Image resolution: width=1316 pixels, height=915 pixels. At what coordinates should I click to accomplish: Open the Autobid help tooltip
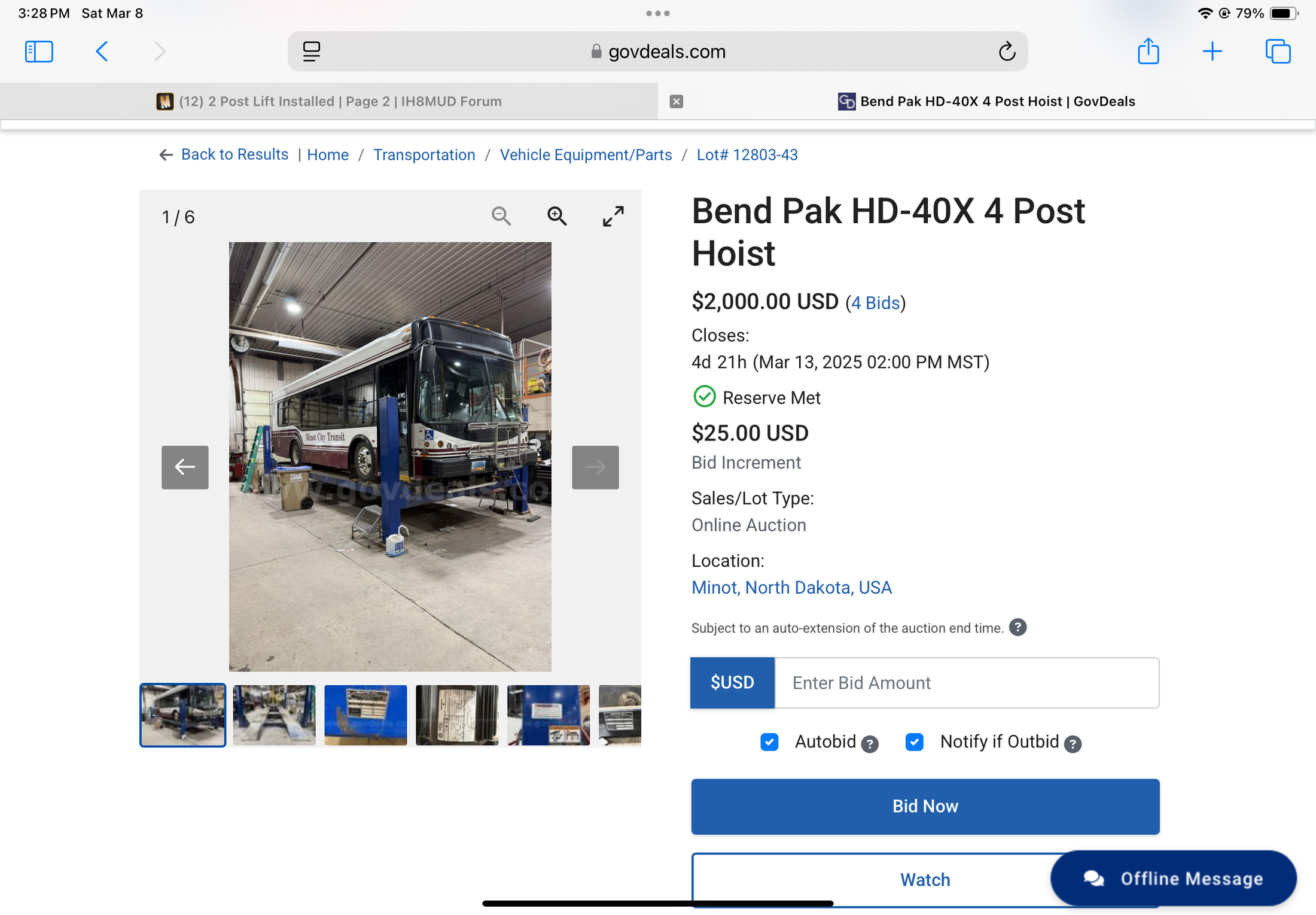point(870,744)
